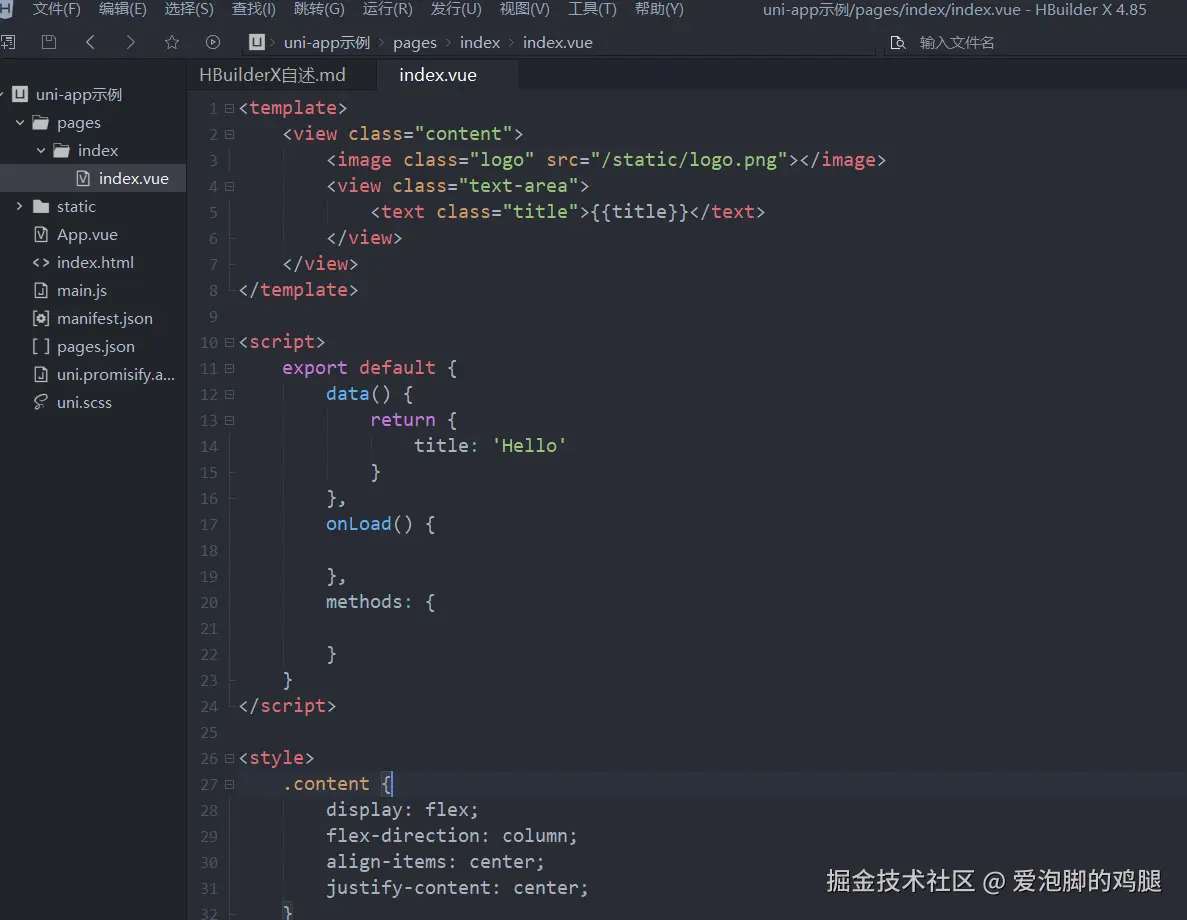Click pages in the breadcrumb path
Image resolution: width=1187 pixels, height=920 pixels.
click(x=415, y=42)
